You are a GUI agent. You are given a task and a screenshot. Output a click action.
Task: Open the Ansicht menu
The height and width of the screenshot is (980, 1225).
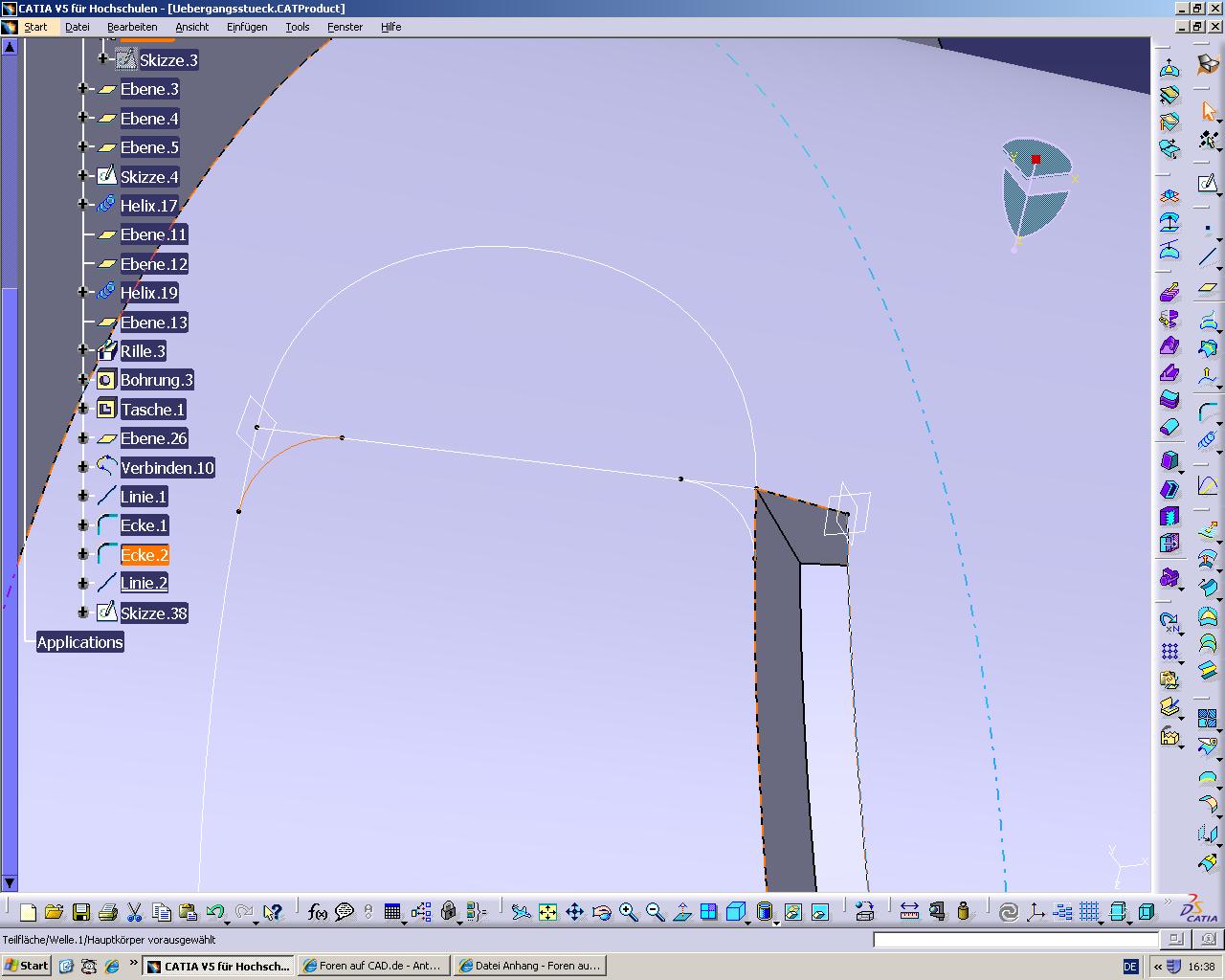point(191,27)
